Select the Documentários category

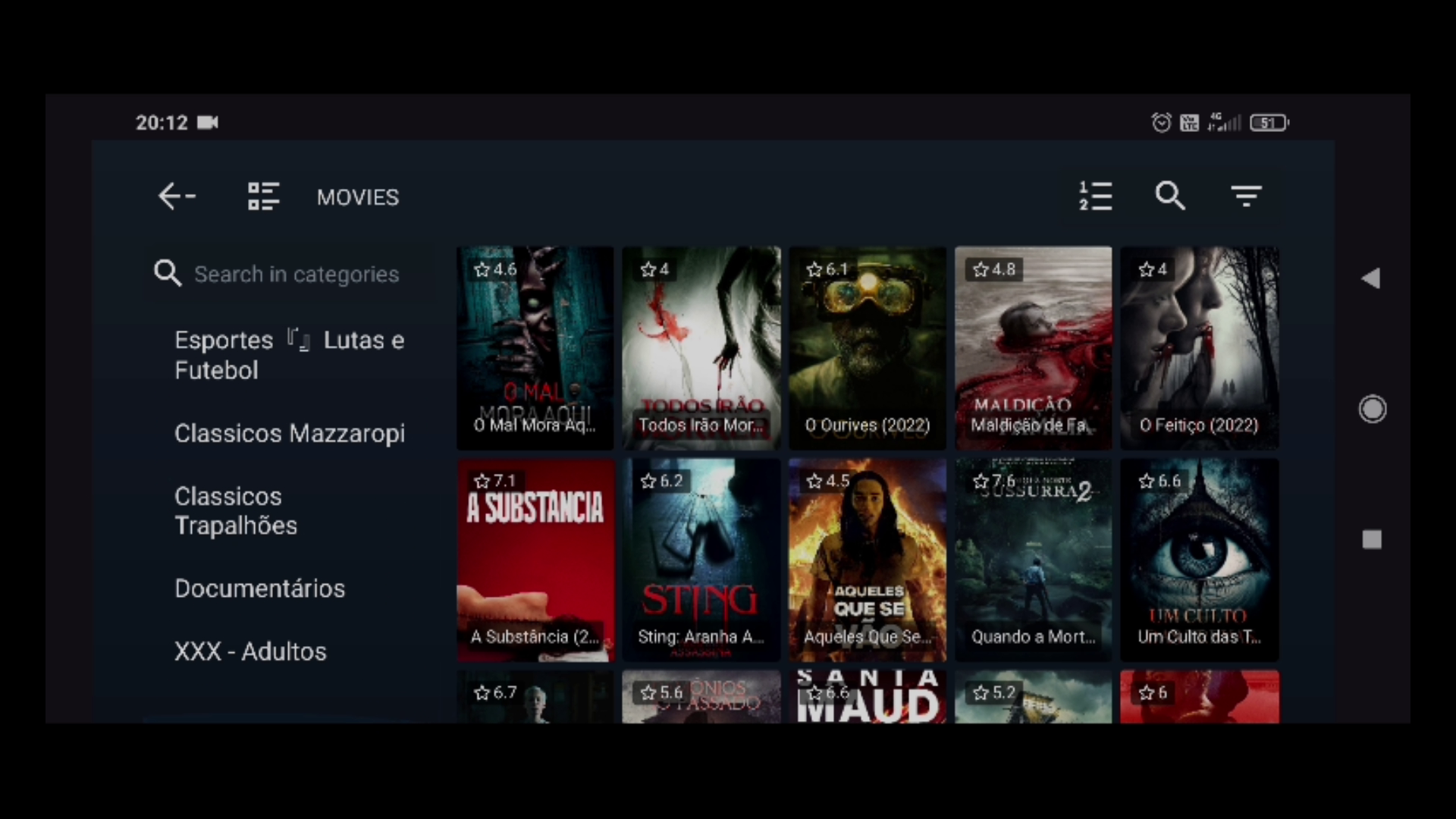pos(259,588)
